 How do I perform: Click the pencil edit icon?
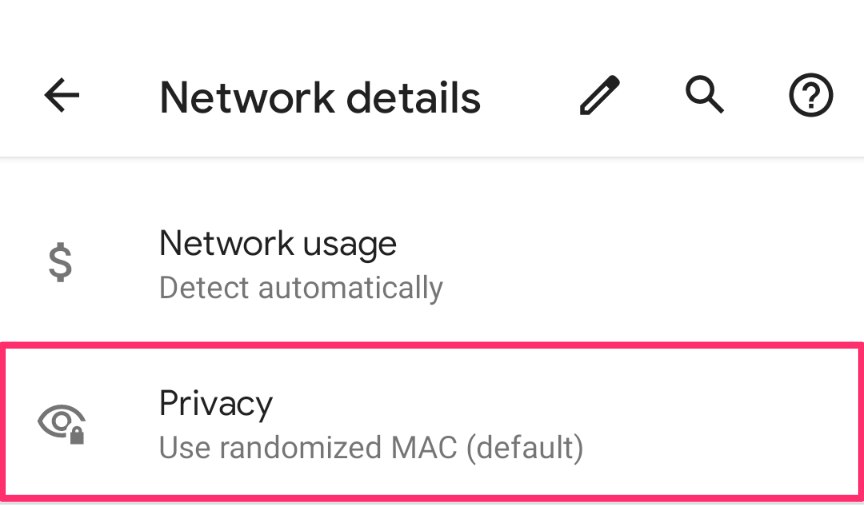[x=599, y=96]
